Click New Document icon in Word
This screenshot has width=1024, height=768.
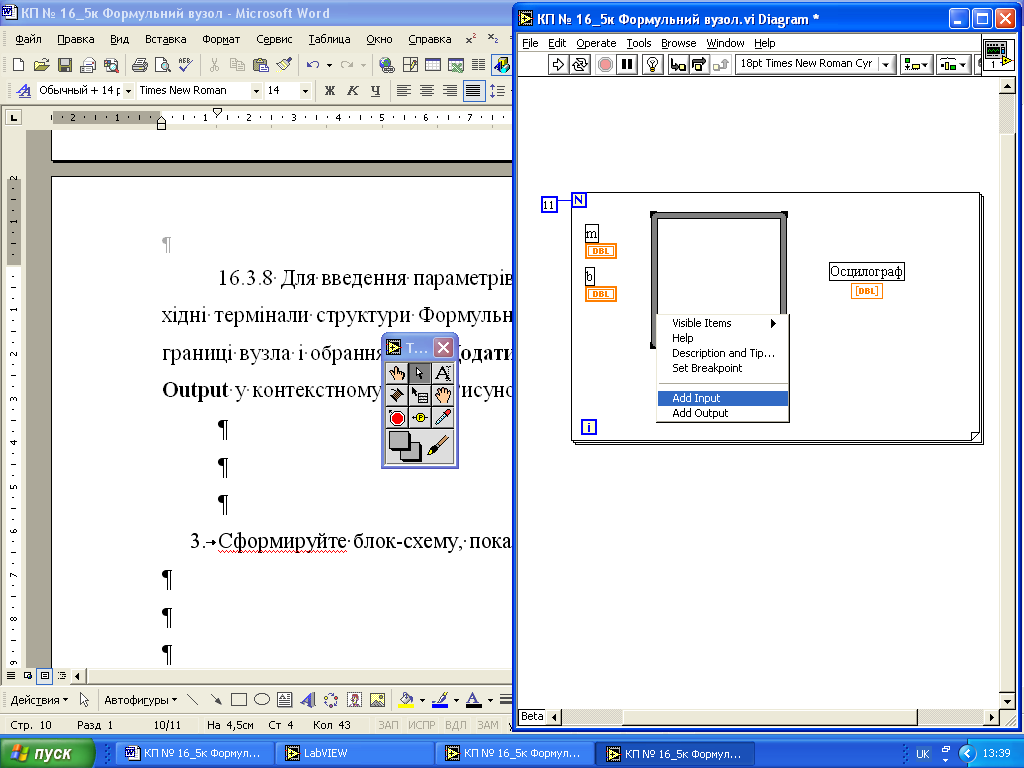coord(18,64)
